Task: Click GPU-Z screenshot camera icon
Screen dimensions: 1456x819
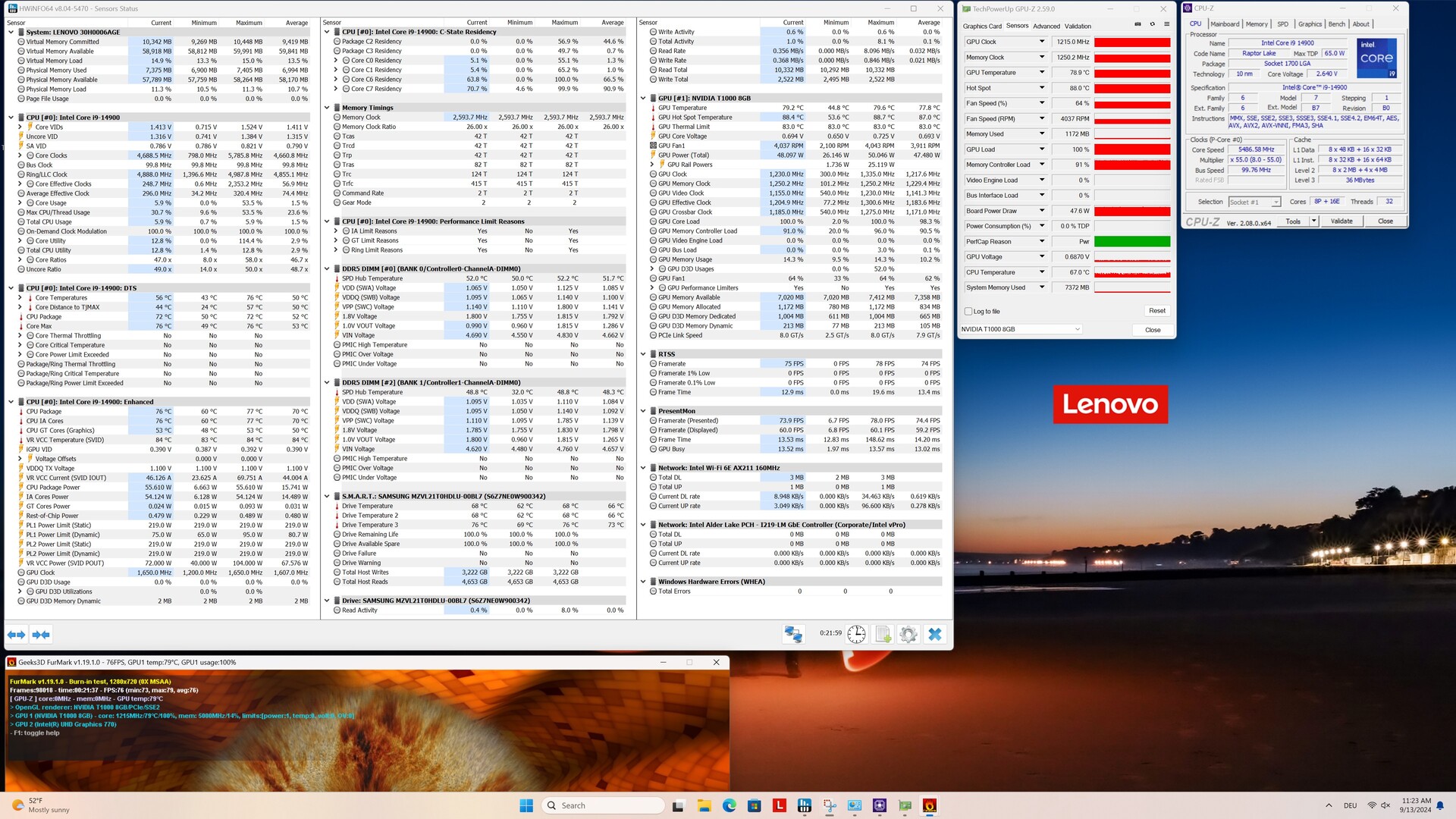Action: coord(1137,24)
